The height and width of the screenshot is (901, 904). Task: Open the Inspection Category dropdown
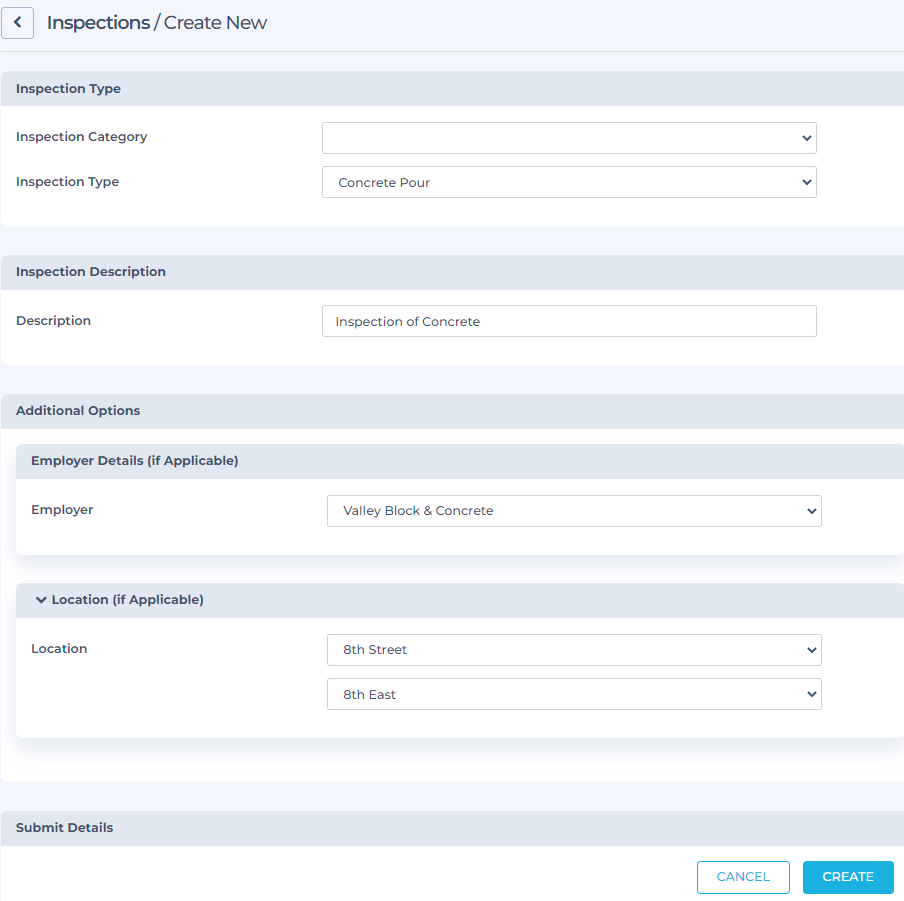(568, 138)
